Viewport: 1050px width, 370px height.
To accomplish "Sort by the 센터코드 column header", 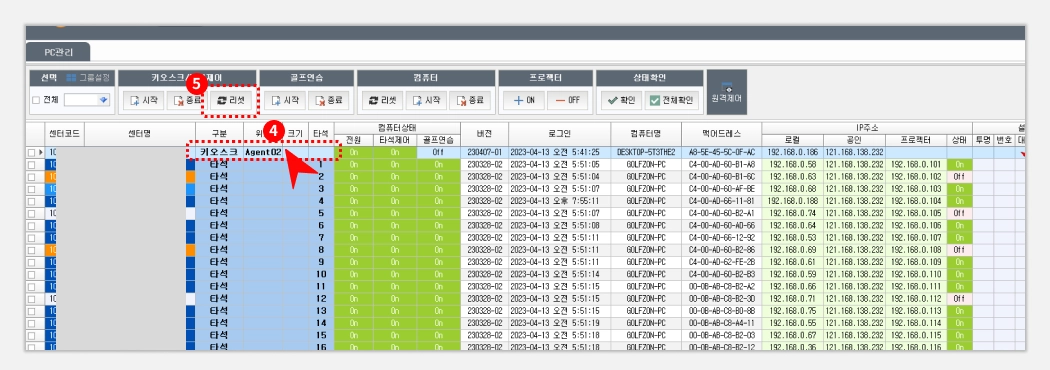I will (x=64, y=134).
